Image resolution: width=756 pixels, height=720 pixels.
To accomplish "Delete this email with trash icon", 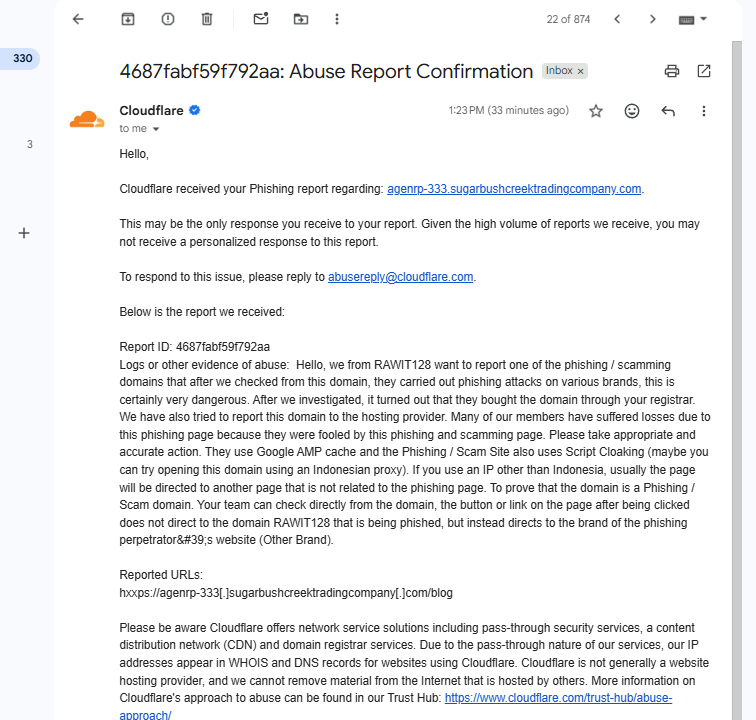I will pyautogui.click(x=207, y=19).
